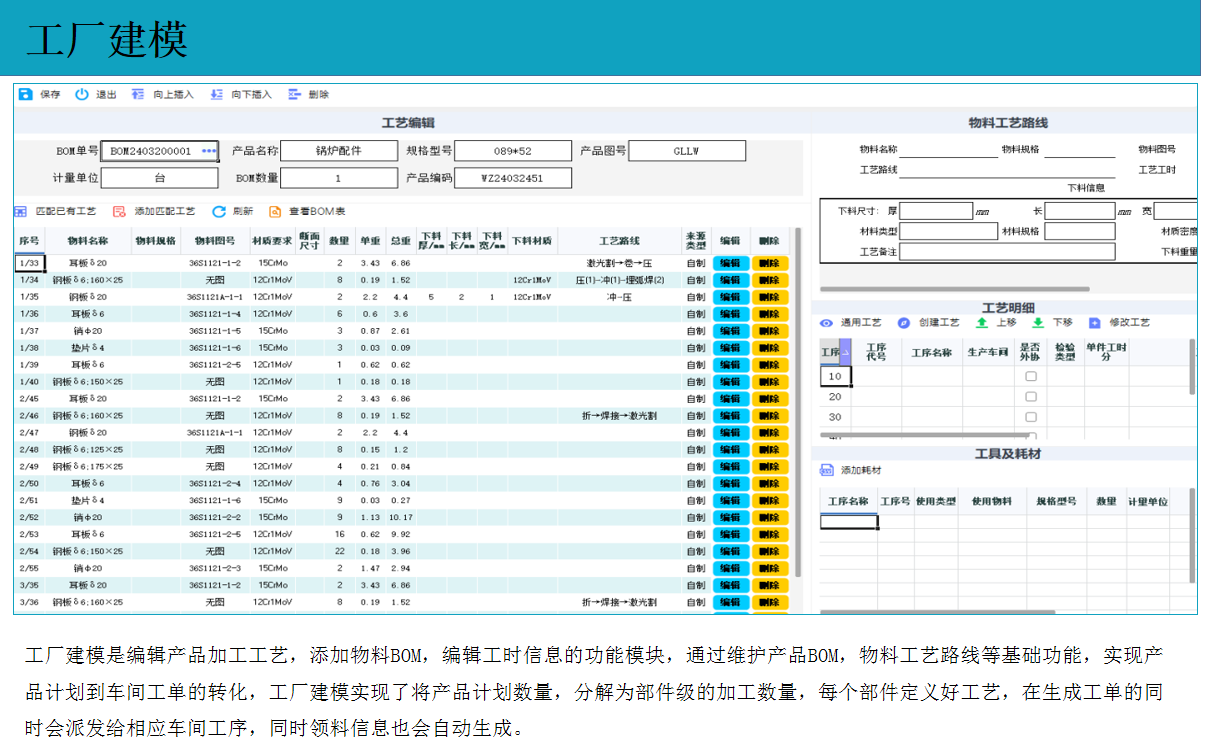This screenshot has height=752, width=1205.
Task: Select sequence cell 1/33
Action: 29,263
